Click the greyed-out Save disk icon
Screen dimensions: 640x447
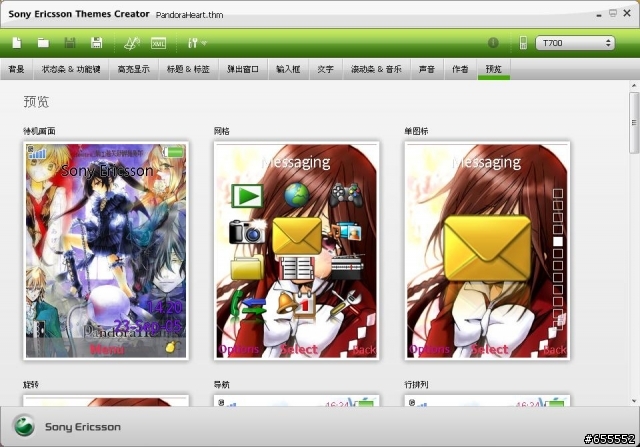point(70,42)
